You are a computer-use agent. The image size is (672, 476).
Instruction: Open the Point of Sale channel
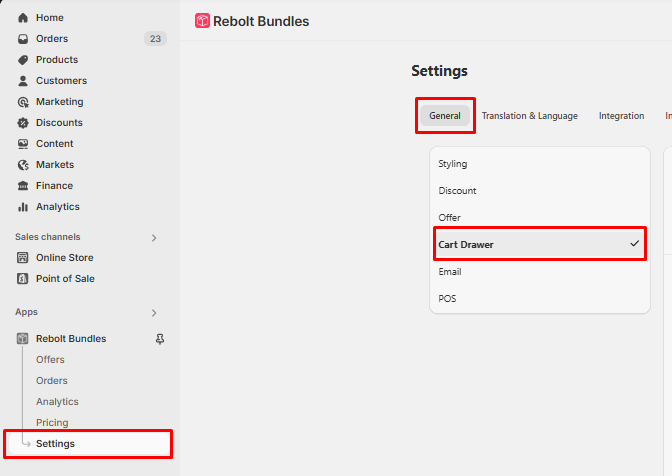tap(65, 278)
